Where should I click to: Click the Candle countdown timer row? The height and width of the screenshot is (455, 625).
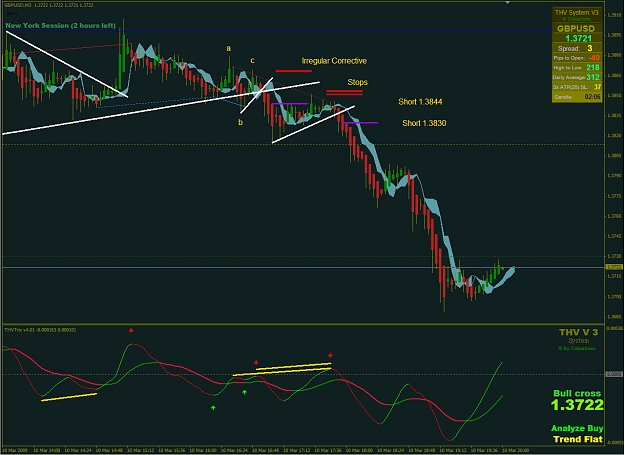[x=577, y=97]
